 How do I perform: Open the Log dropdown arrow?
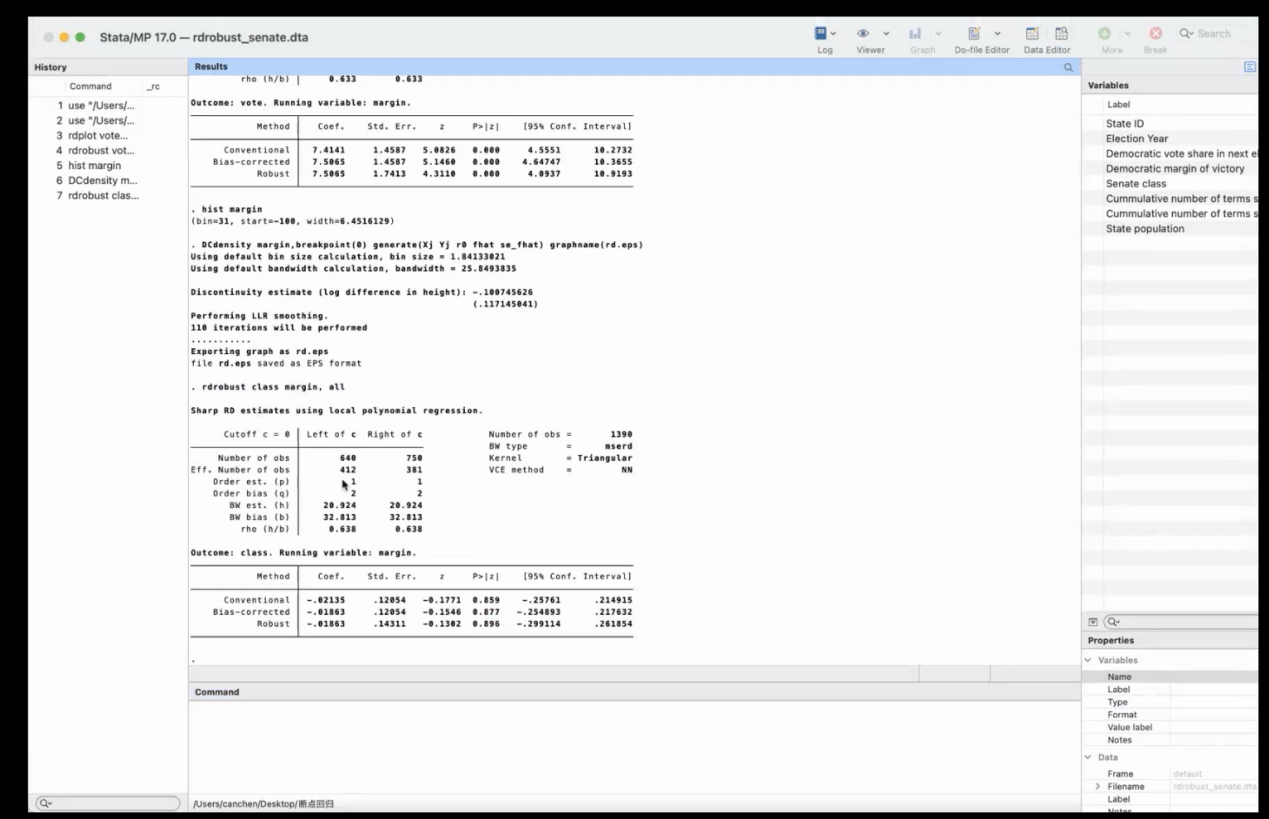coord(835,33)
